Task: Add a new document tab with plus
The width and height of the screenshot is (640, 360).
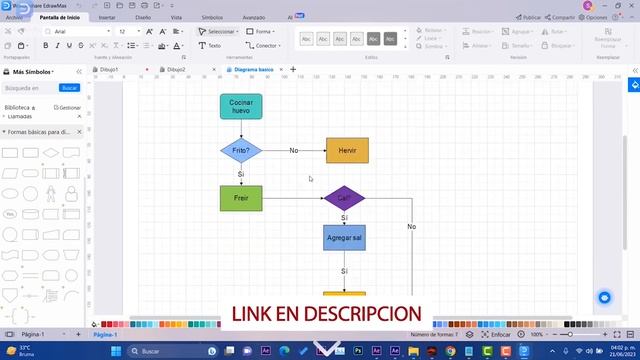Action: click(293, 69)
